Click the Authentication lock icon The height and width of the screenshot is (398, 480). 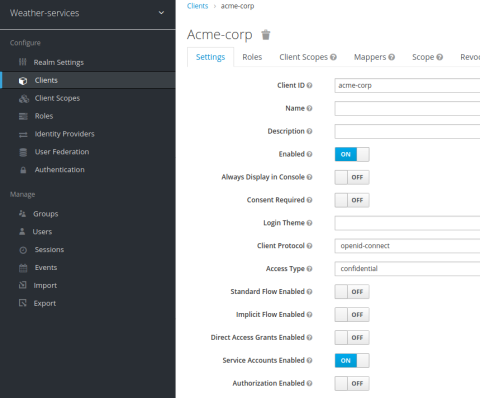click(23, 170)
